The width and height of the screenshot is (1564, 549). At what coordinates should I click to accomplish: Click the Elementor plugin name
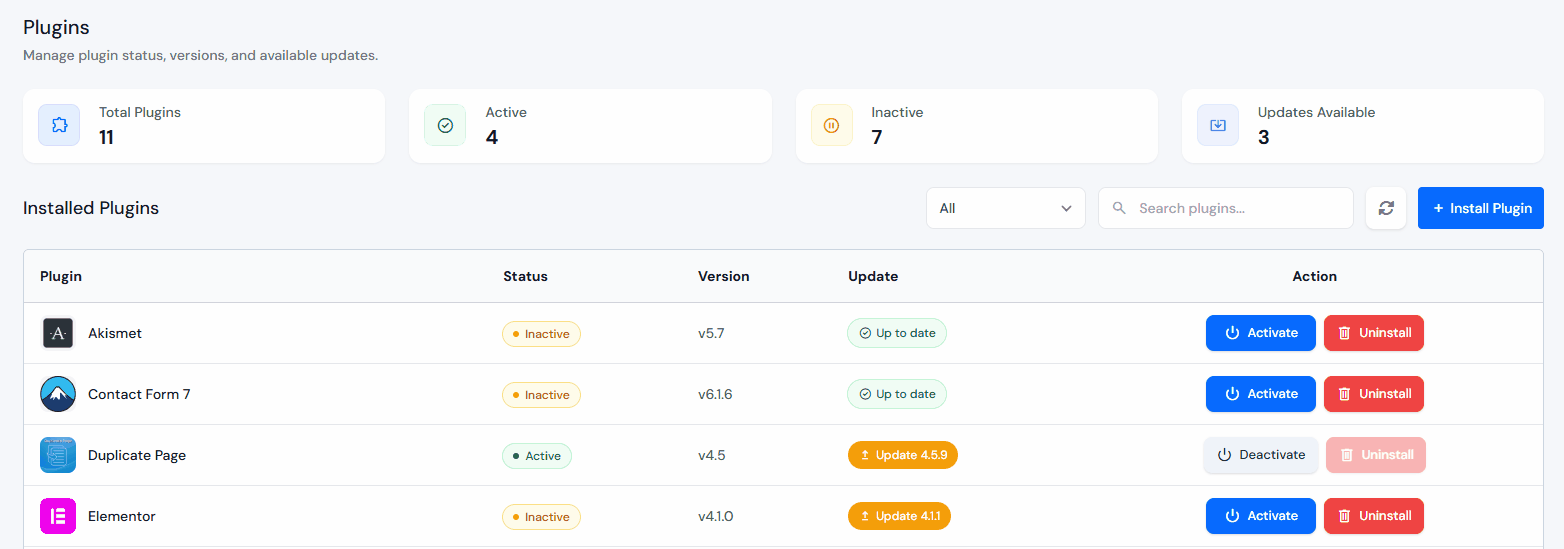(122, 516)
